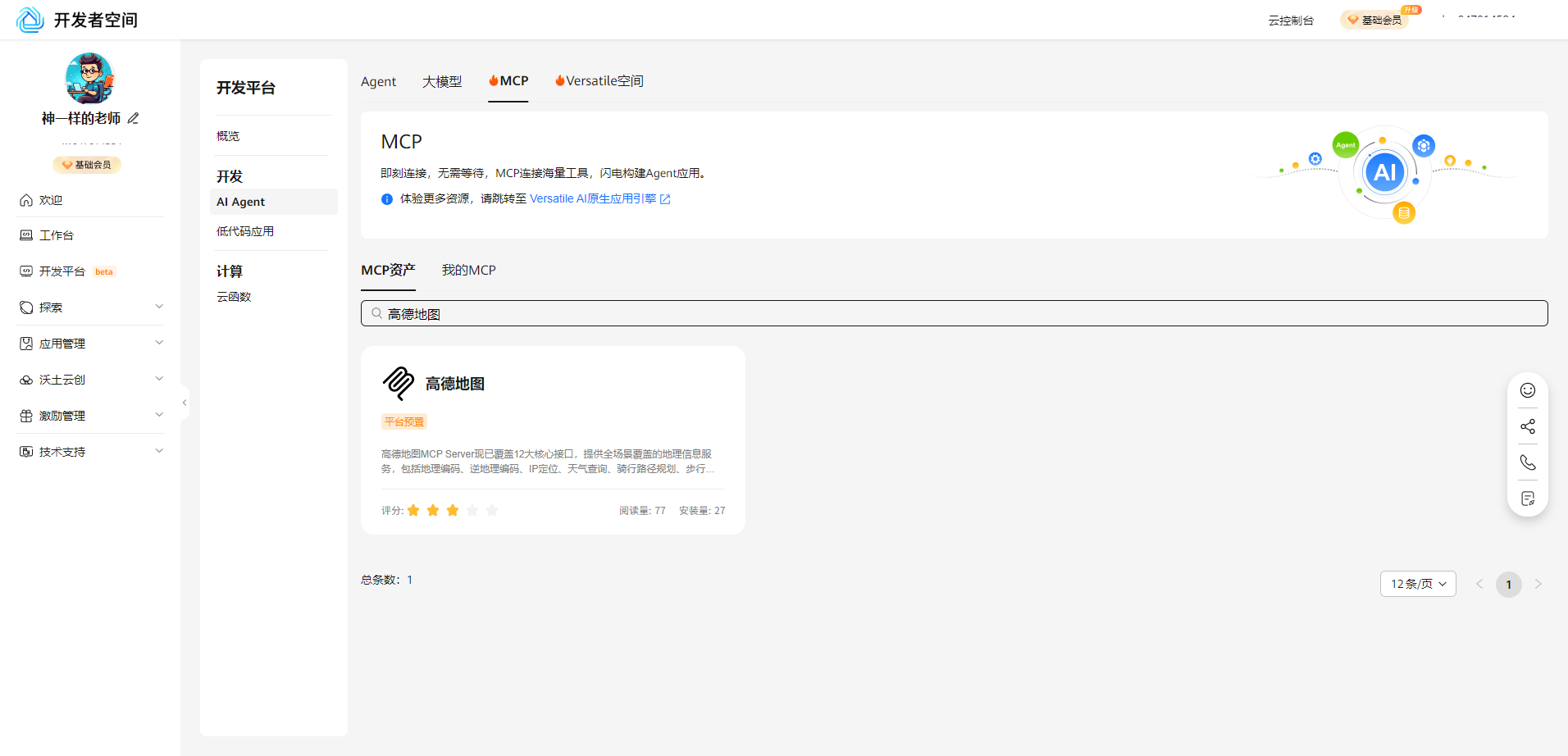Open 云函数 under 计算
Viewport: 1568px width, 756px height.
[234, 297]
